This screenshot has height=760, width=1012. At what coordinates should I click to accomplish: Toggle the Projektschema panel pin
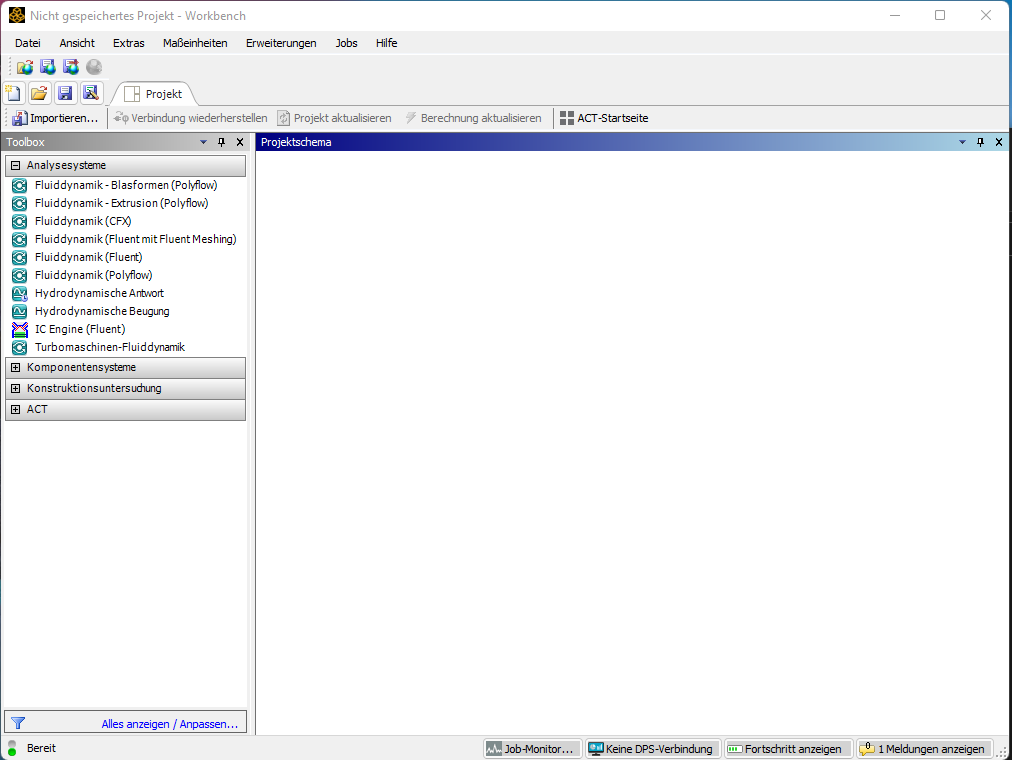[980, 142]
